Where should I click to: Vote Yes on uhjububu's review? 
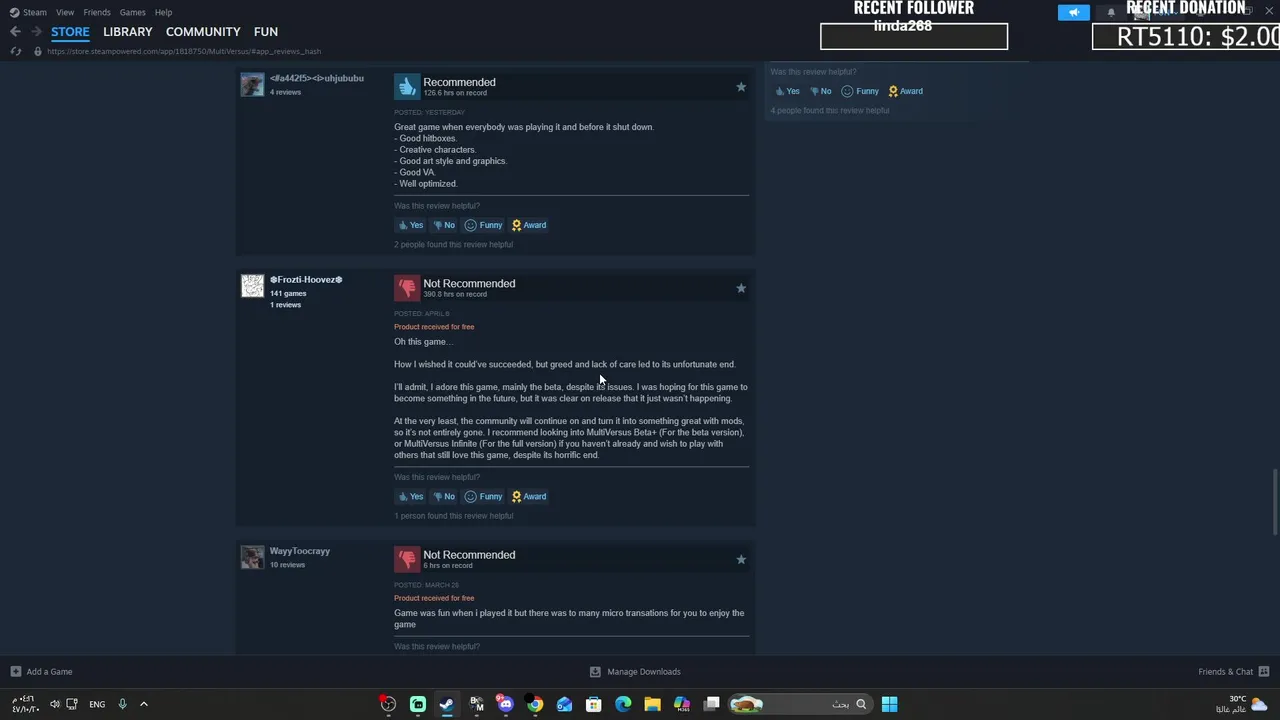click(x=411, y=225)
